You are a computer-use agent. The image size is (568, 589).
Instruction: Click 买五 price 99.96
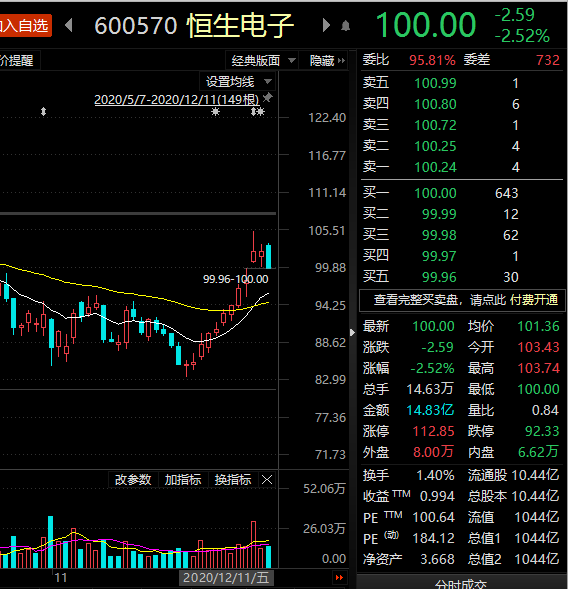[439, 277]
